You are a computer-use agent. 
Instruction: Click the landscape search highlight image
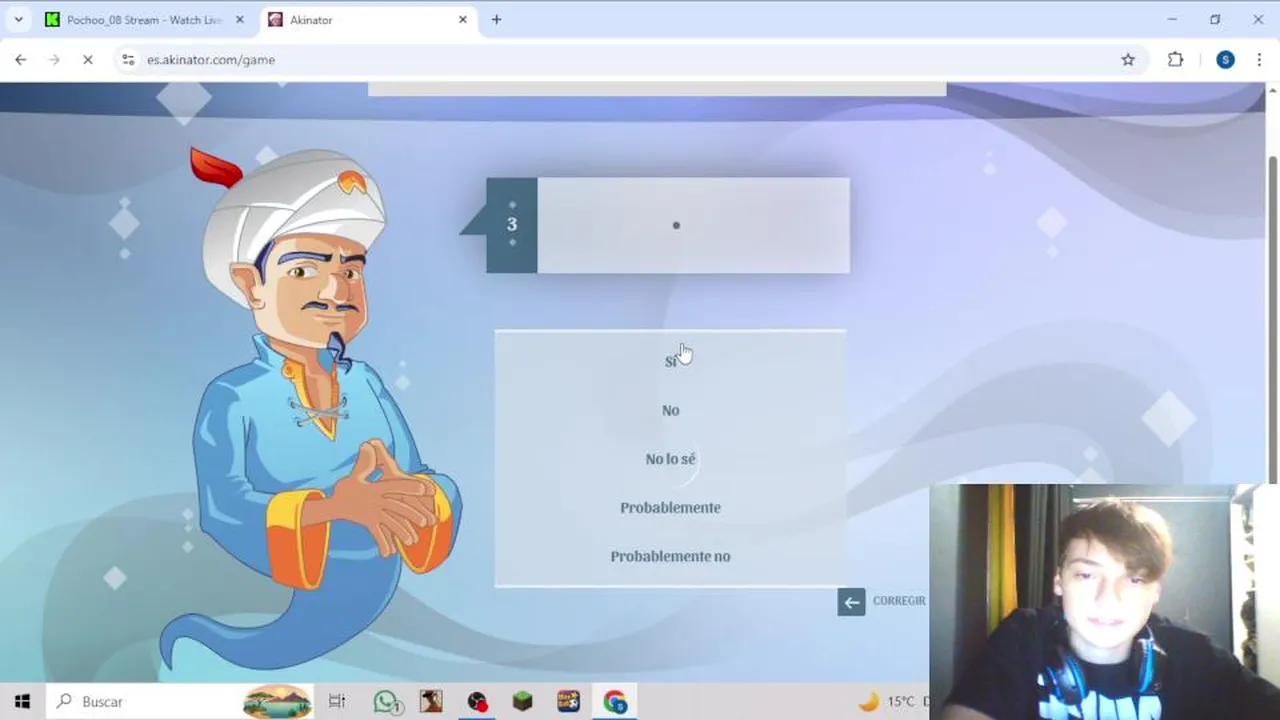click(277, 702)
